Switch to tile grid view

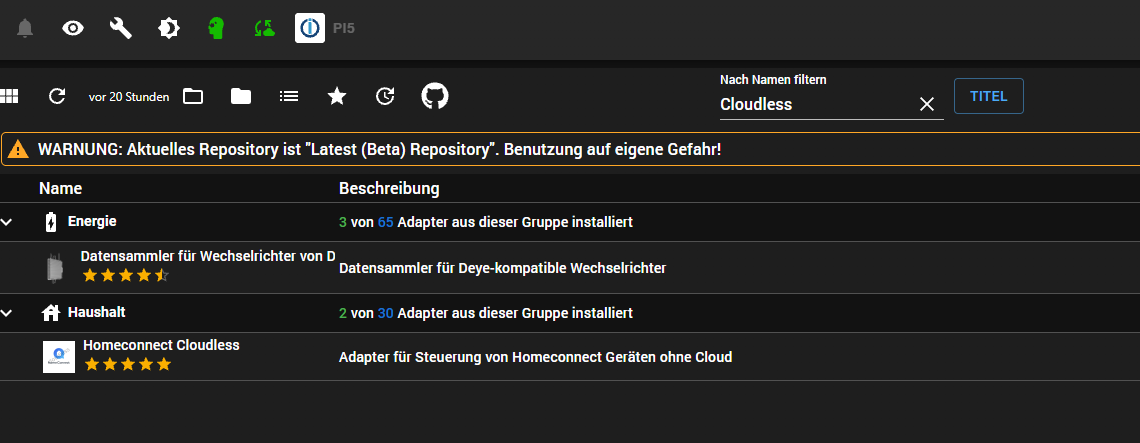coord(10,96)
